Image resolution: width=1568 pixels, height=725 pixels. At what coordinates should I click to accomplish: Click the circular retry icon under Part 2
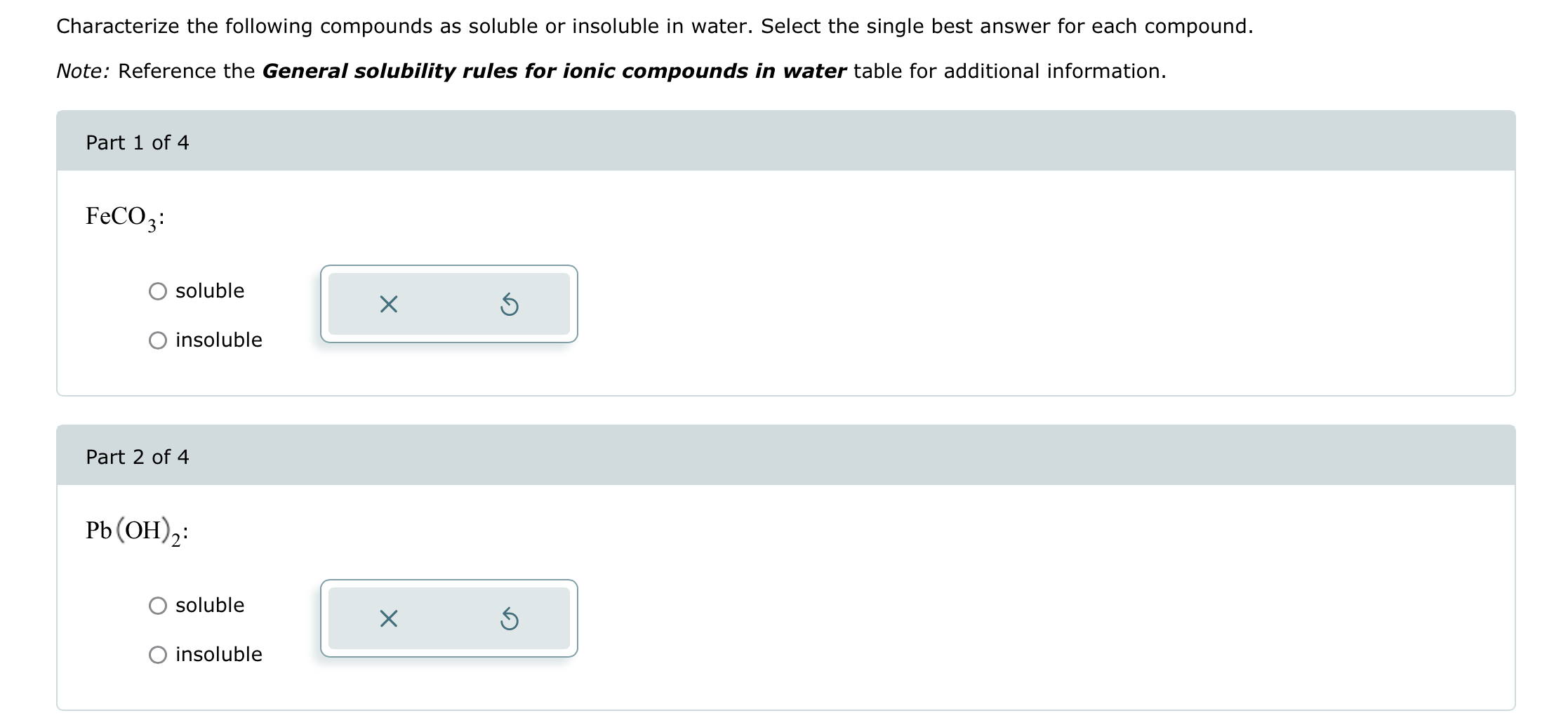coord(510,618)
